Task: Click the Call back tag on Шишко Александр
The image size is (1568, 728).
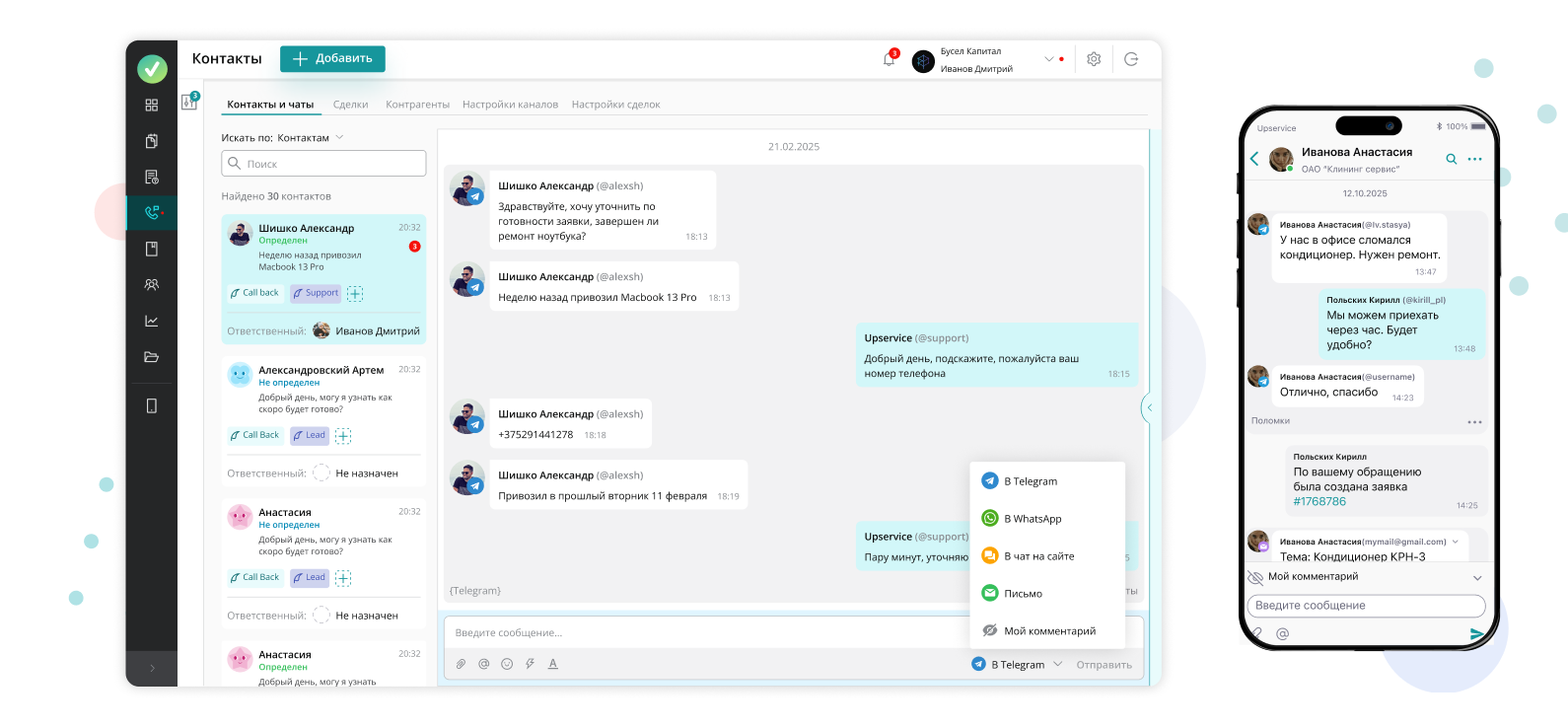Action: pos(254,293)
